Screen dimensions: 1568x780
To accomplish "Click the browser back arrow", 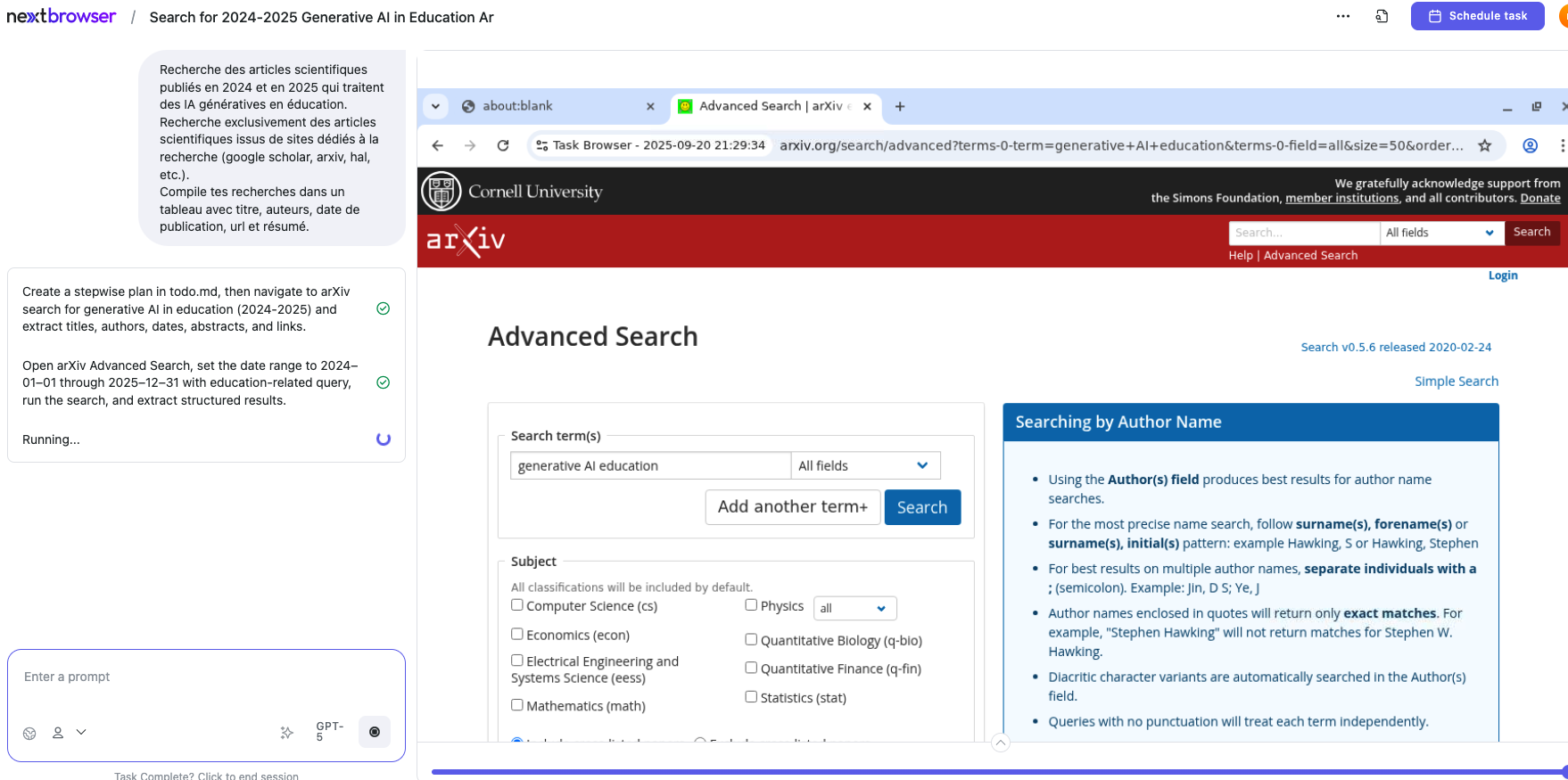I will coord(437,145).
